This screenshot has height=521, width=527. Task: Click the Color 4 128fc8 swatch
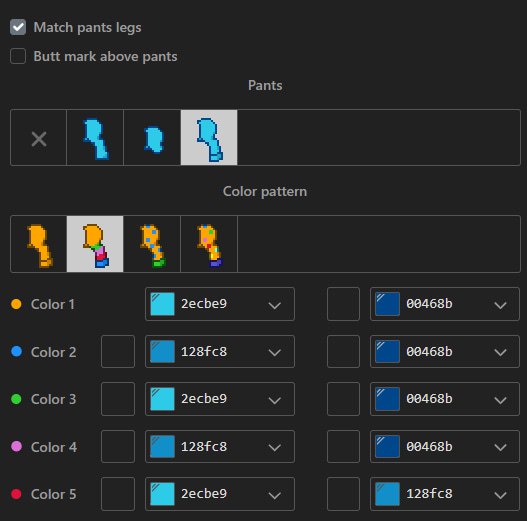pyautogui.click(x=162, y=446)
